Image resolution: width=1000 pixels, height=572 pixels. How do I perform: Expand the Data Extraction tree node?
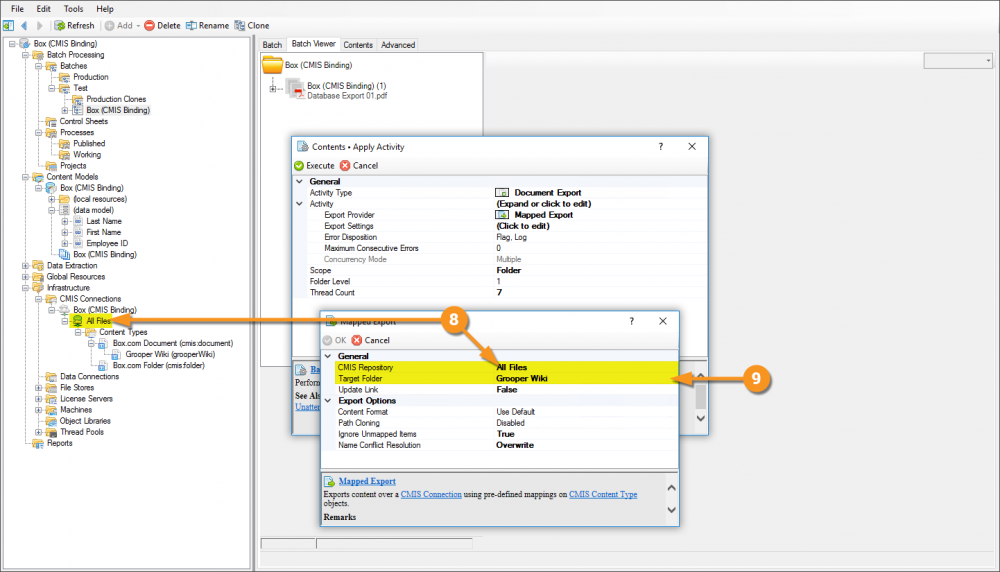[25, 266]
